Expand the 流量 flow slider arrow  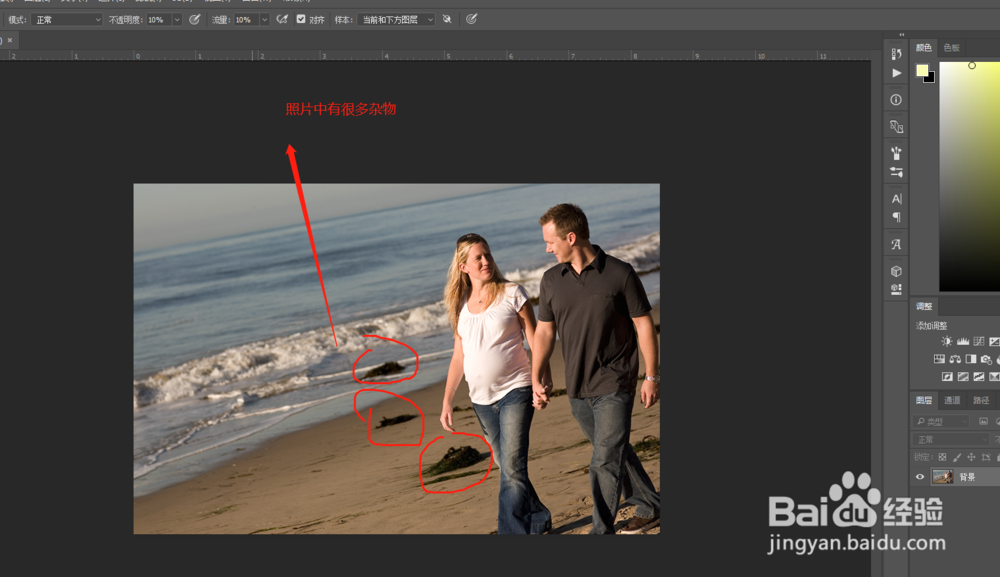pyautogui.click(x=265, y=20)
